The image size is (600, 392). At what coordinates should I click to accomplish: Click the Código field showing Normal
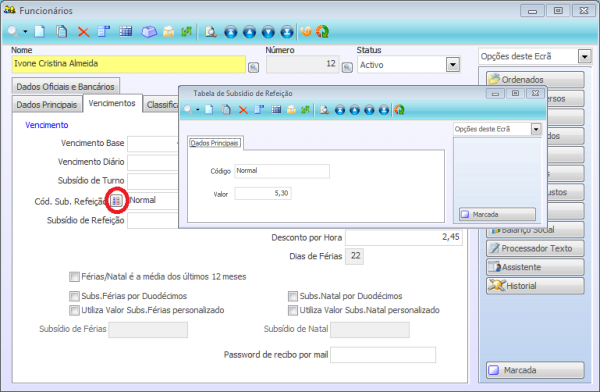282,171
